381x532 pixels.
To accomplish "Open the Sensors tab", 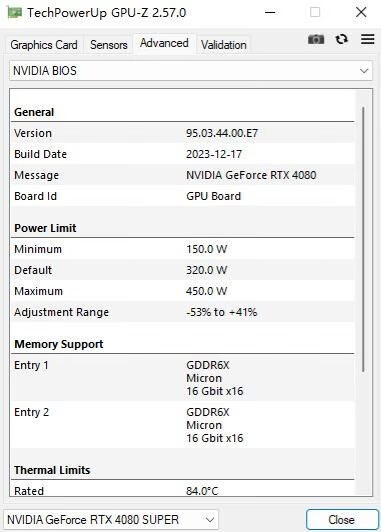I will click(109, 45).
